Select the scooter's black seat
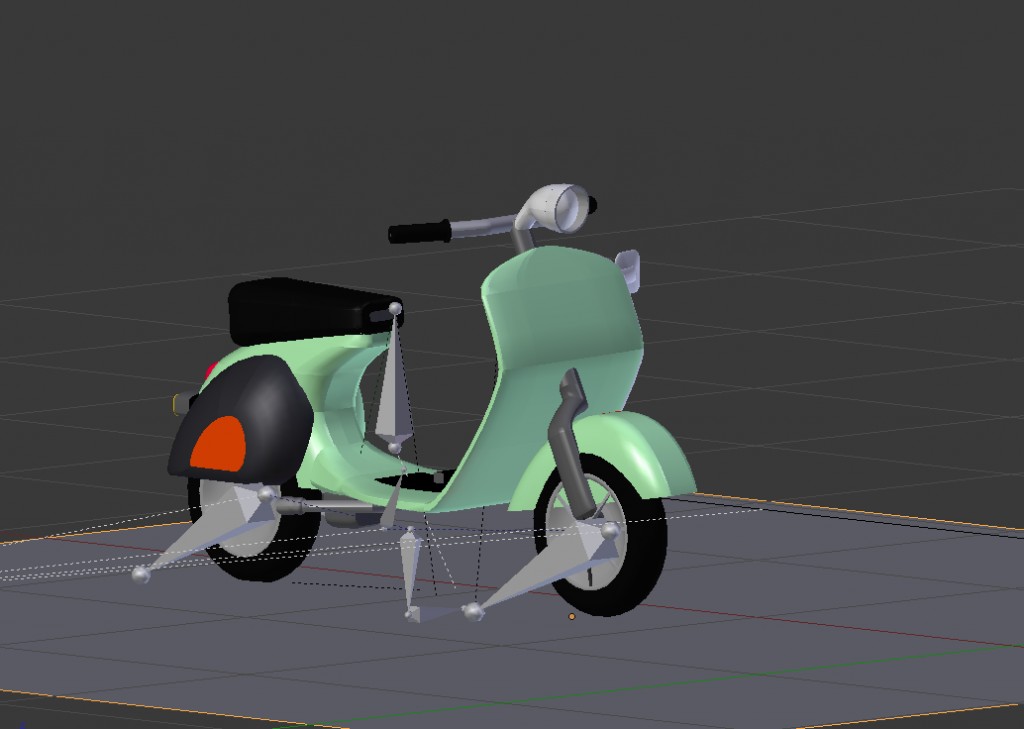Screen dimensions: 1024x729 [x=300, y=310]
